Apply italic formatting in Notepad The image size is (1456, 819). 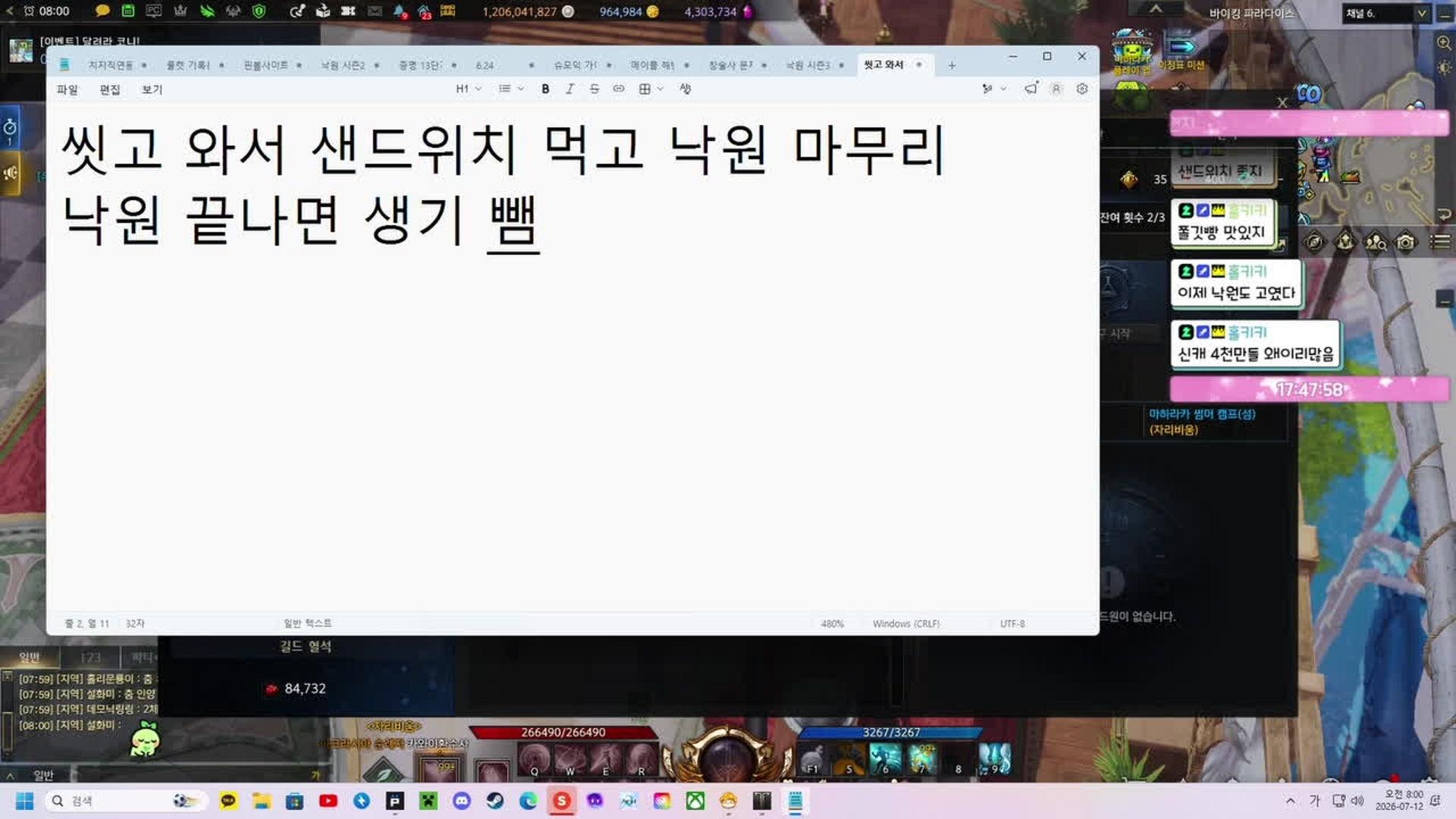coord(570,89)
